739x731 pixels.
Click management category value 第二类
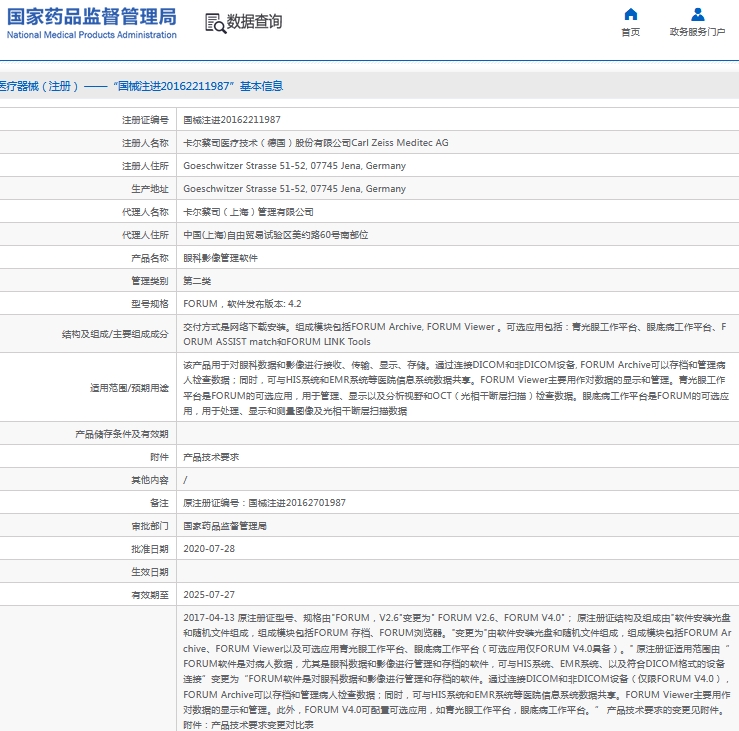click(x=197, y=281)
